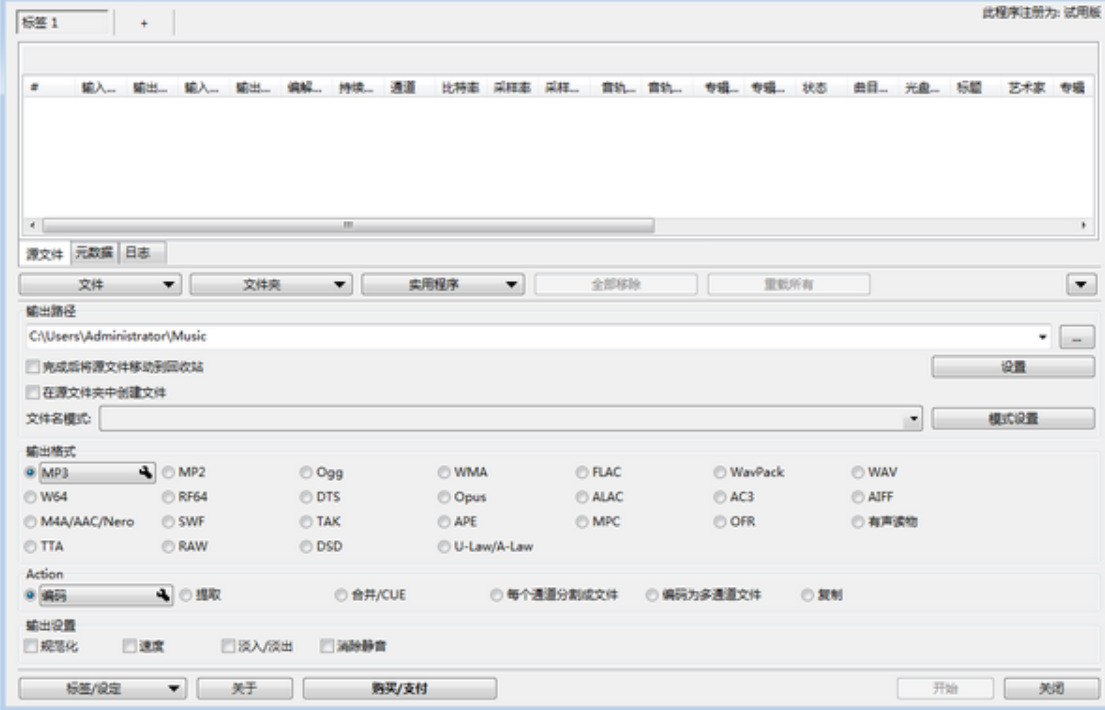Select APE output format
The height and width of the screenshot is (710, 1105).
tap(444, 522)
